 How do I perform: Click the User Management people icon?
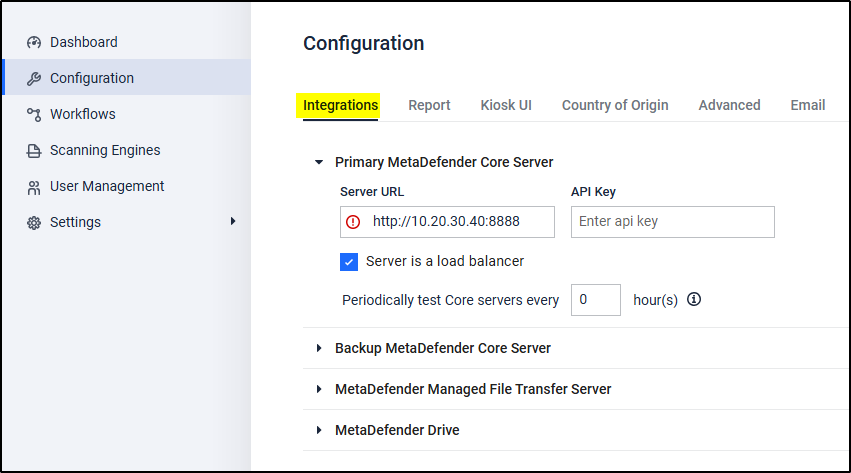34,188
